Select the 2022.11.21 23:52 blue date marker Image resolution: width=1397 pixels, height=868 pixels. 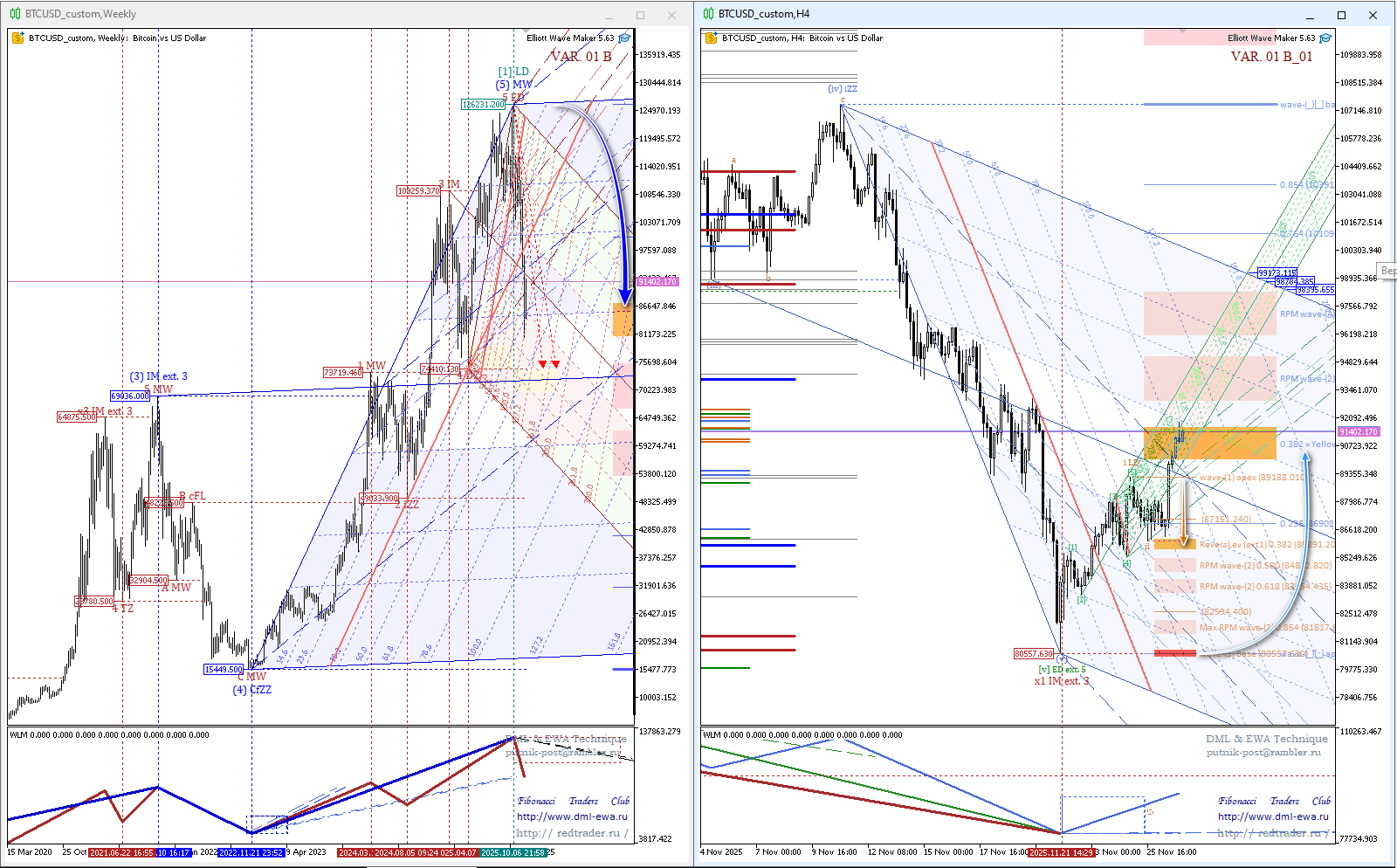click(x=251, y=852)
